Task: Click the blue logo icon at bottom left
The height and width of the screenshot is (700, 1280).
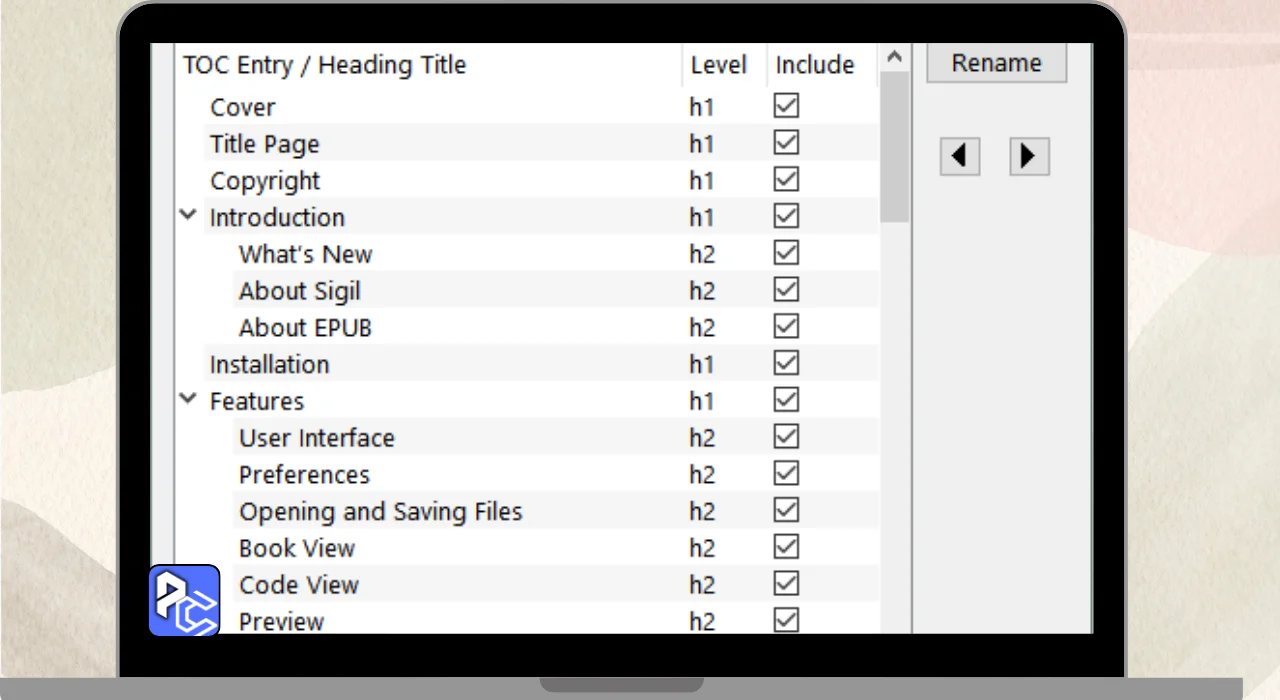Action: (x=184, y=601)
